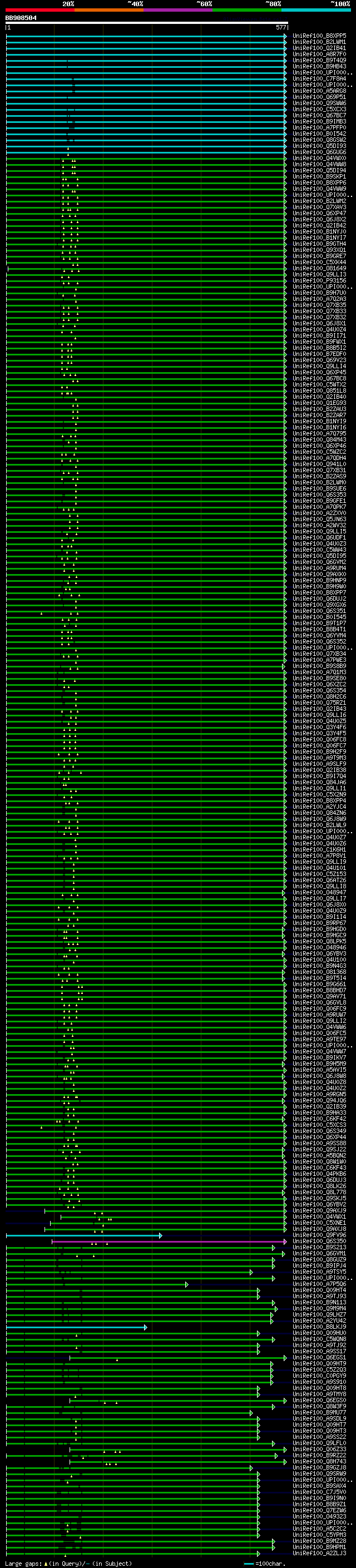Select label UniRef100_C0PGY9

pos(319,1376)
